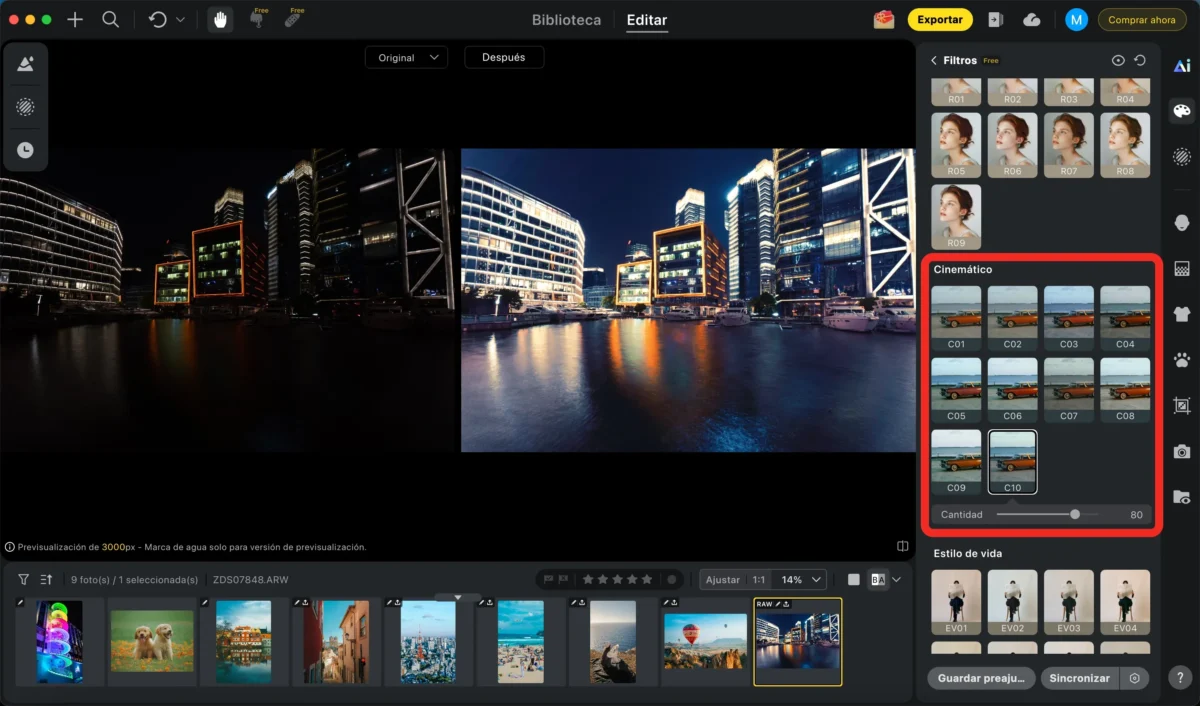Image resolution: width=1200 pixels, height=706 pixels.
Task: Toggle the before/after compare view button
Action: click(878, 580)
